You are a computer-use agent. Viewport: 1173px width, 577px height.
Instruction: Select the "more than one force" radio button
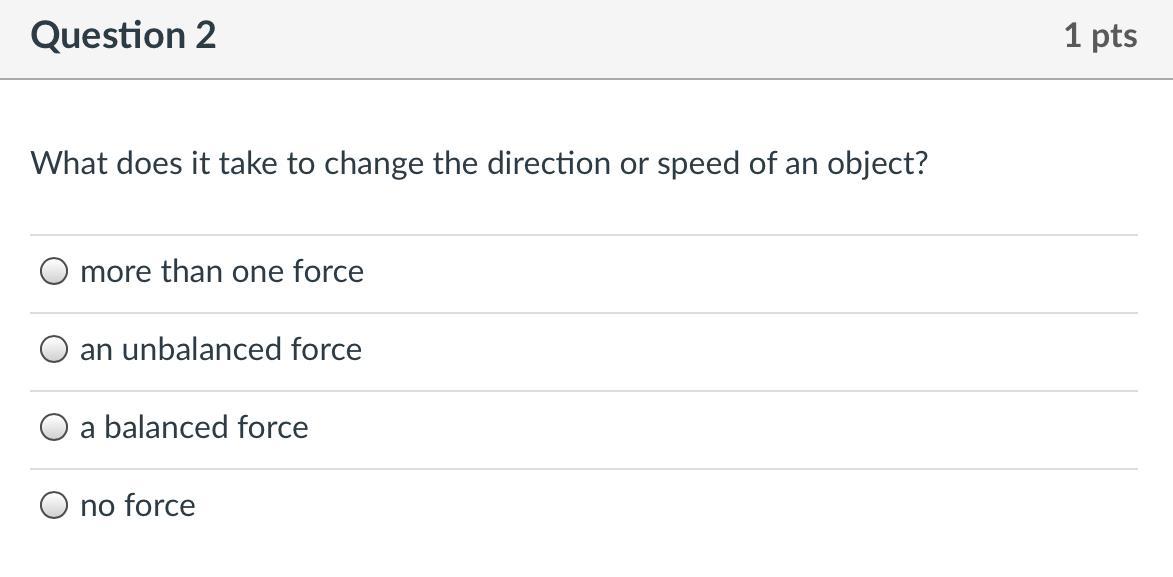(x=54, y=271)
